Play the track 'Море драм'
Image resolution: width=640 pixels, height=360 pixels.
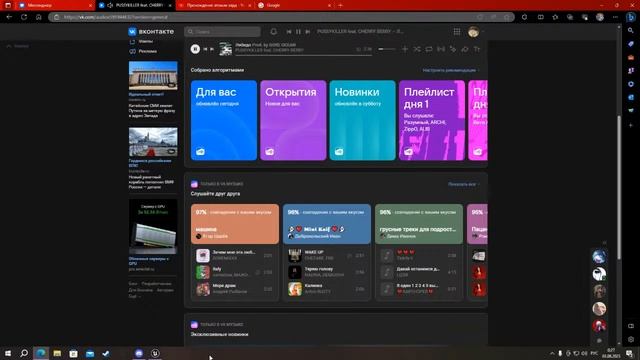[234, 289]
